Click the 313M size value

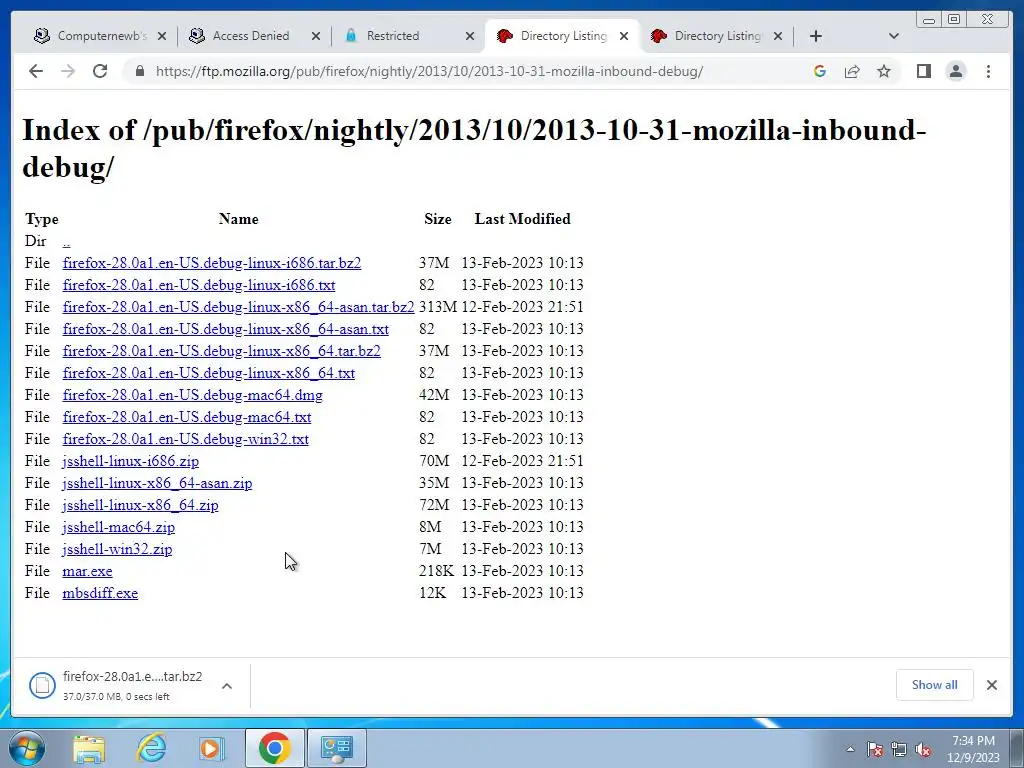pyautogui.click(x=438, y=307)
